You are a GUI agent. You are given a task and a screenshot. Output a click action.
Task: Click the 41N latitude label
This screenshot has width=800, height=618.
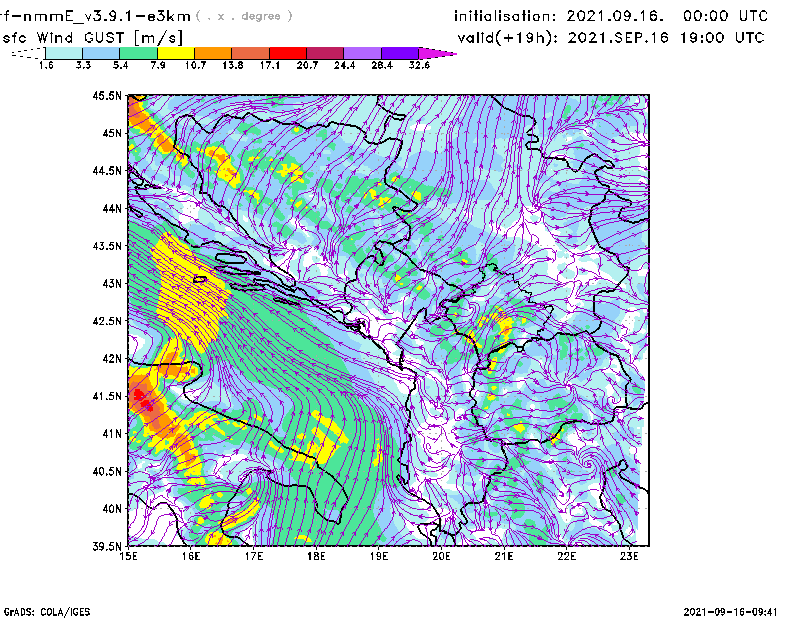pos(112,434)
